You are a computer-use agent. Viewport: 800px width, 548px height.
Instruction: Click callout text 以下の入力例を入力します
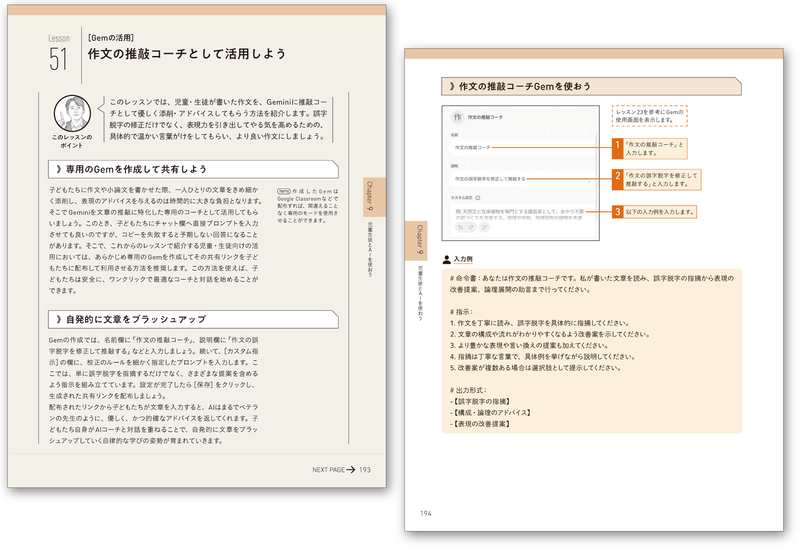point(660,212)
